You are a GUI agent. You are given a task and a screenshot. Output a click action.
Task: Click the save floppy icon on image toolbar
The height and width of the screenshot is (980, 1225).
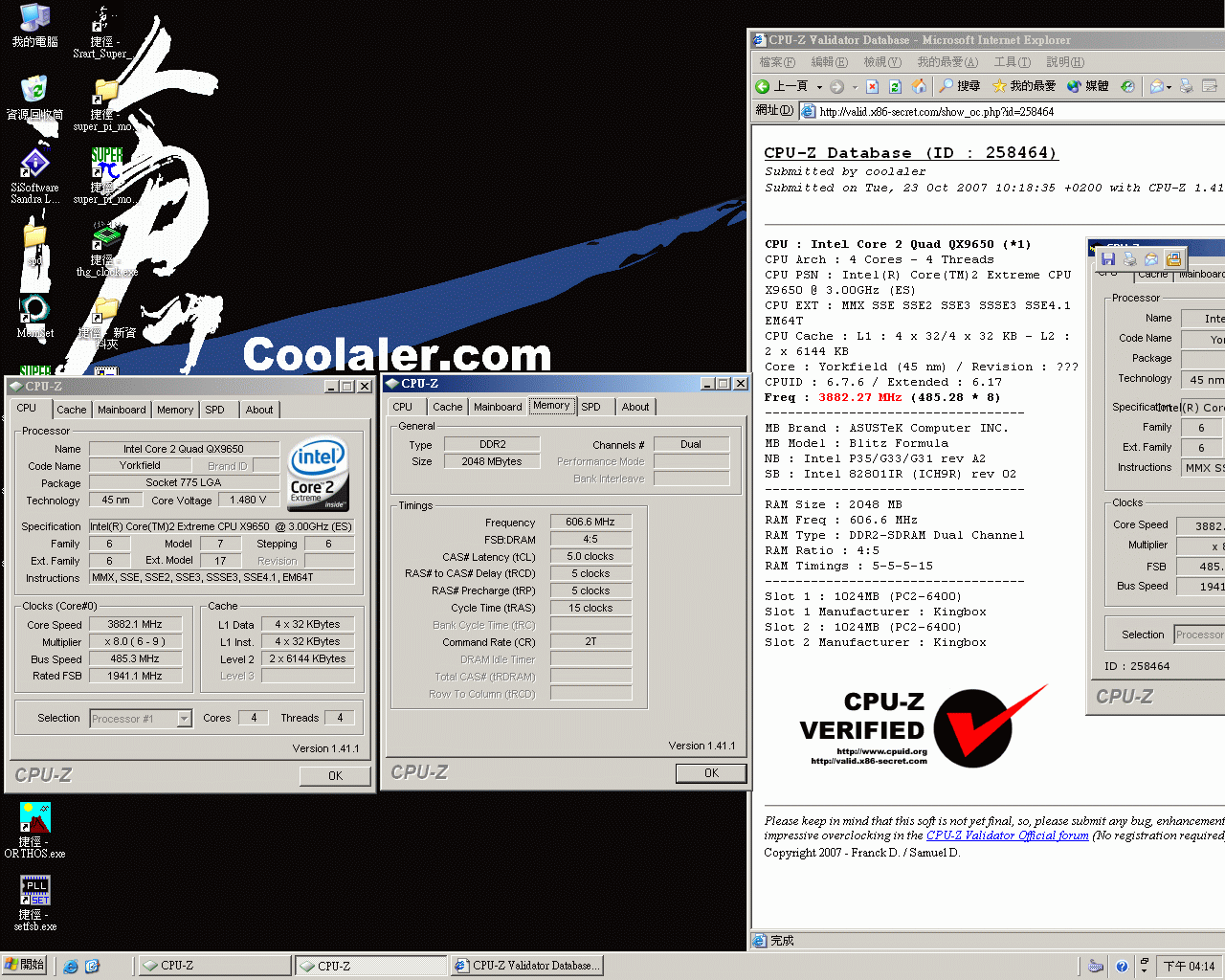click(1108, 258)
